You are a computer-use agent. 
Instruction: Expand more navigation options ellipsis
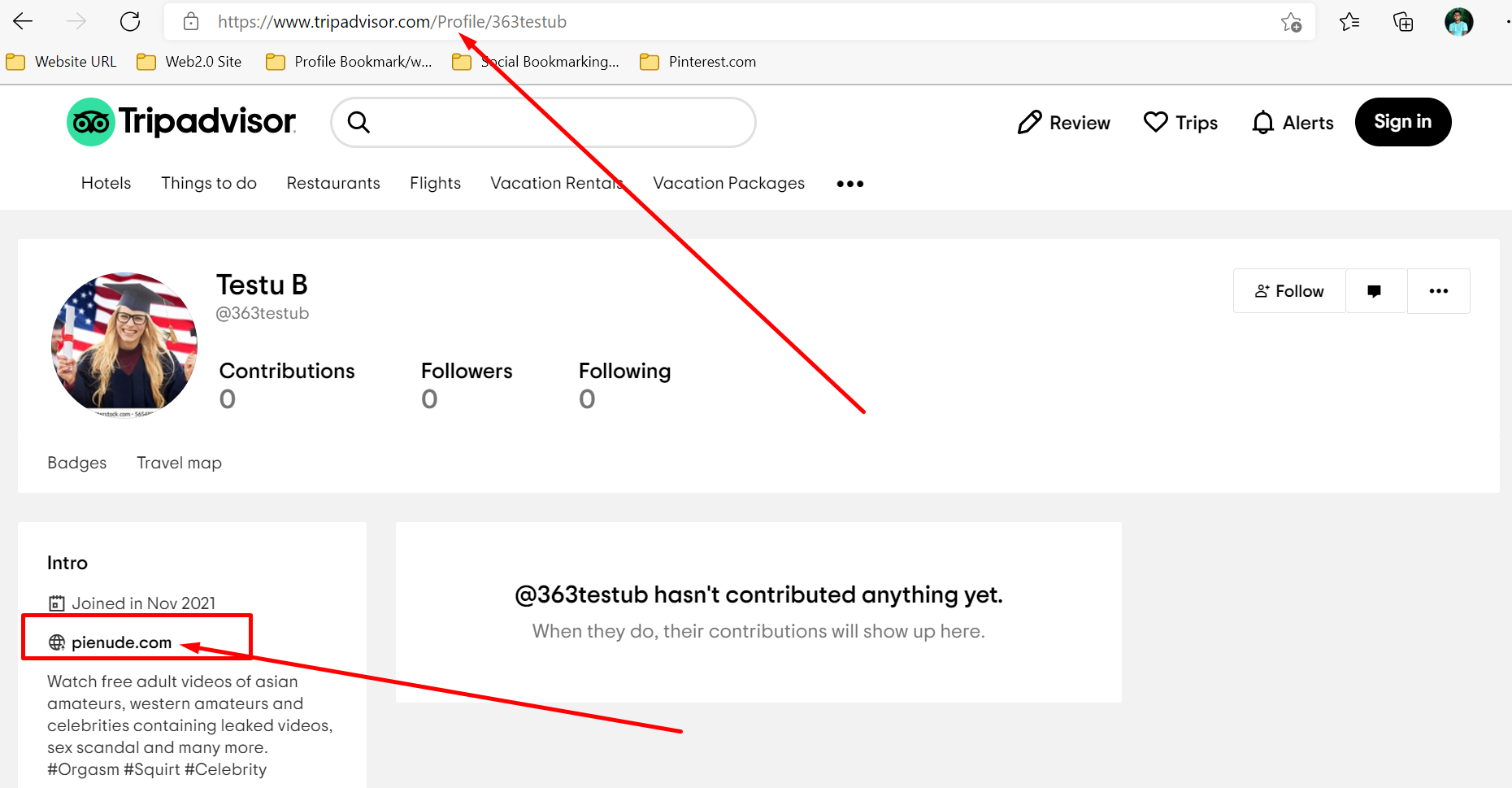(x=850, y=184)
